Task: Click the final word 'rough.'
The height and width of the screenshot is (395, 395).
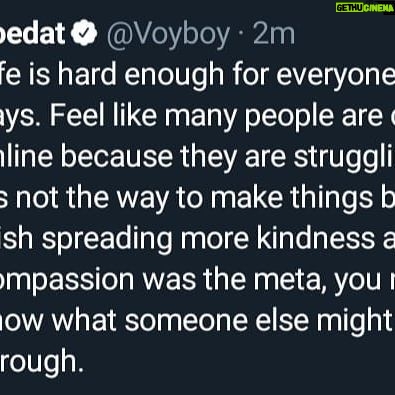Action: pos(41,362)
